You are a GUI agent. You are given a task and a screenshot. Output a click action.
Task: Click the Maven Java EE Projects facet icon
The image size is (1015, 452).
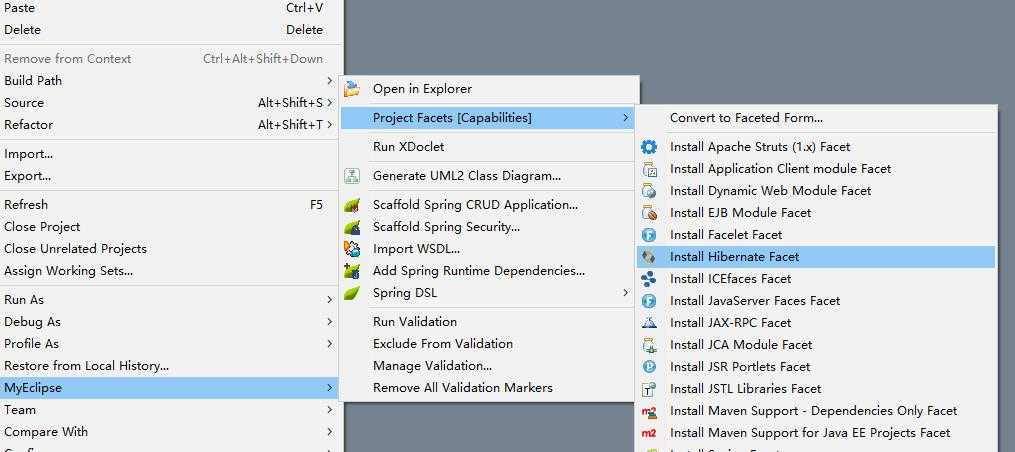649,433
